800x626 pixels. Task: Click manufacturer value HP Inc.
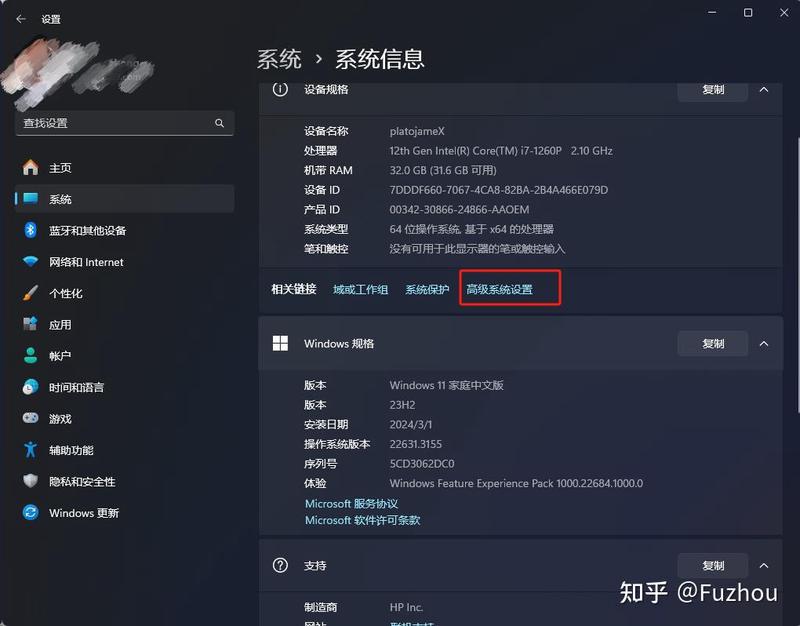pos(406,607)
